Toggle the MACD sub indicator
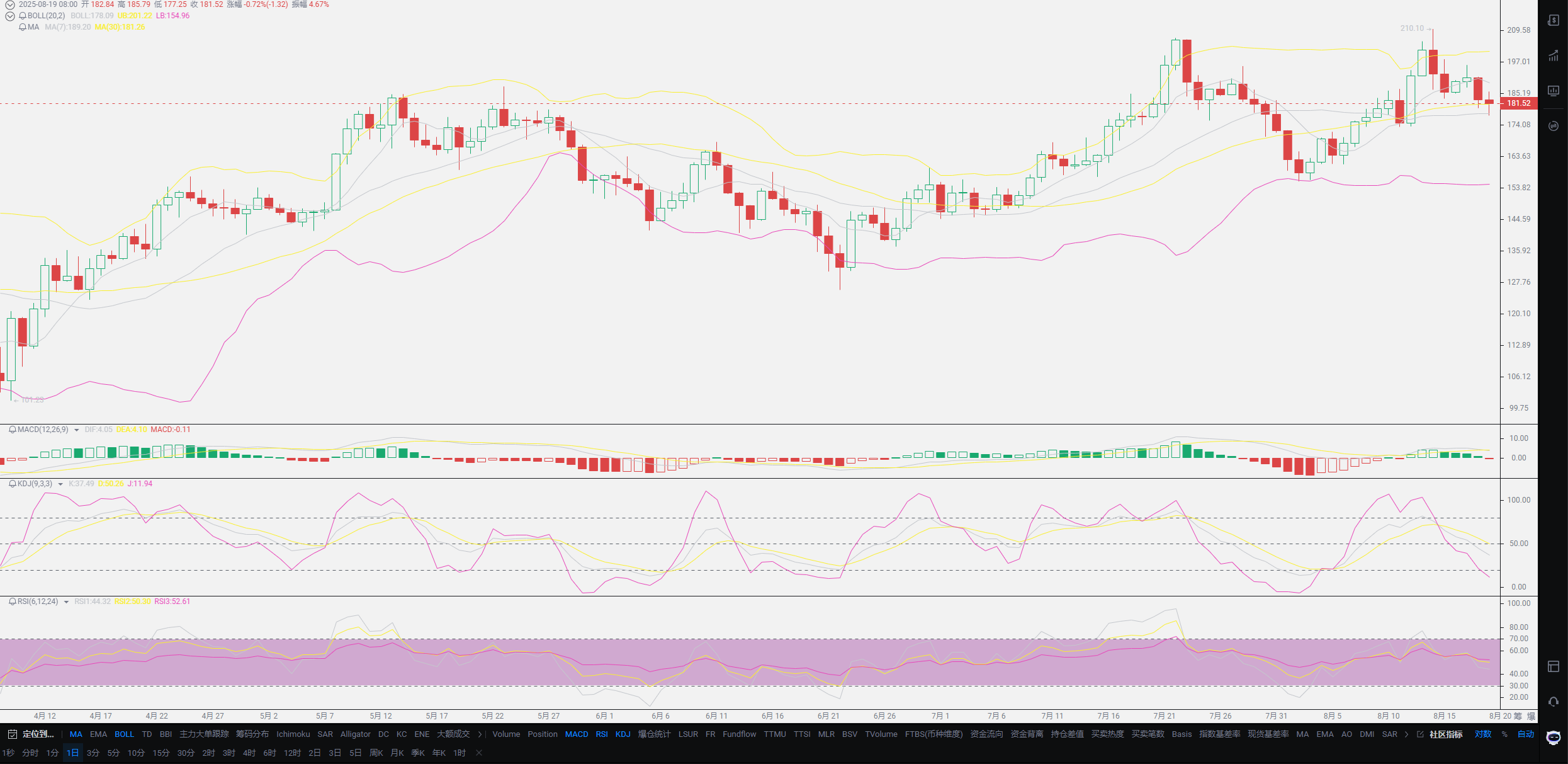The height and width of the screenshot is (764, 1568). tap(577, 734)
